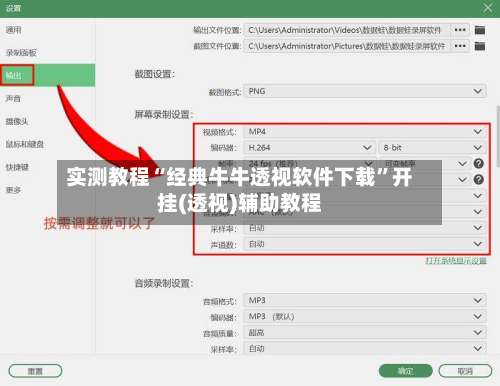500x386 pixels.
Task: Click the vertical scrollbar on the right
Action: [498, 137]
